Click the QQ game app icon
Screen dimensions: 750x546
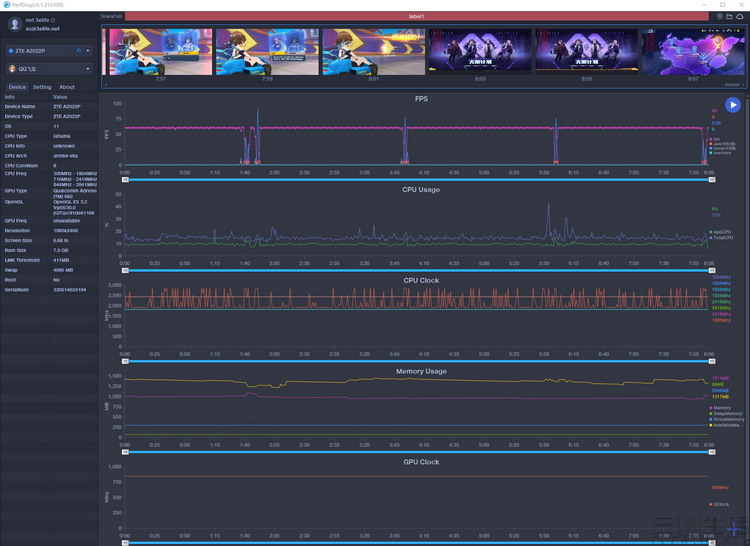[12, 69]
